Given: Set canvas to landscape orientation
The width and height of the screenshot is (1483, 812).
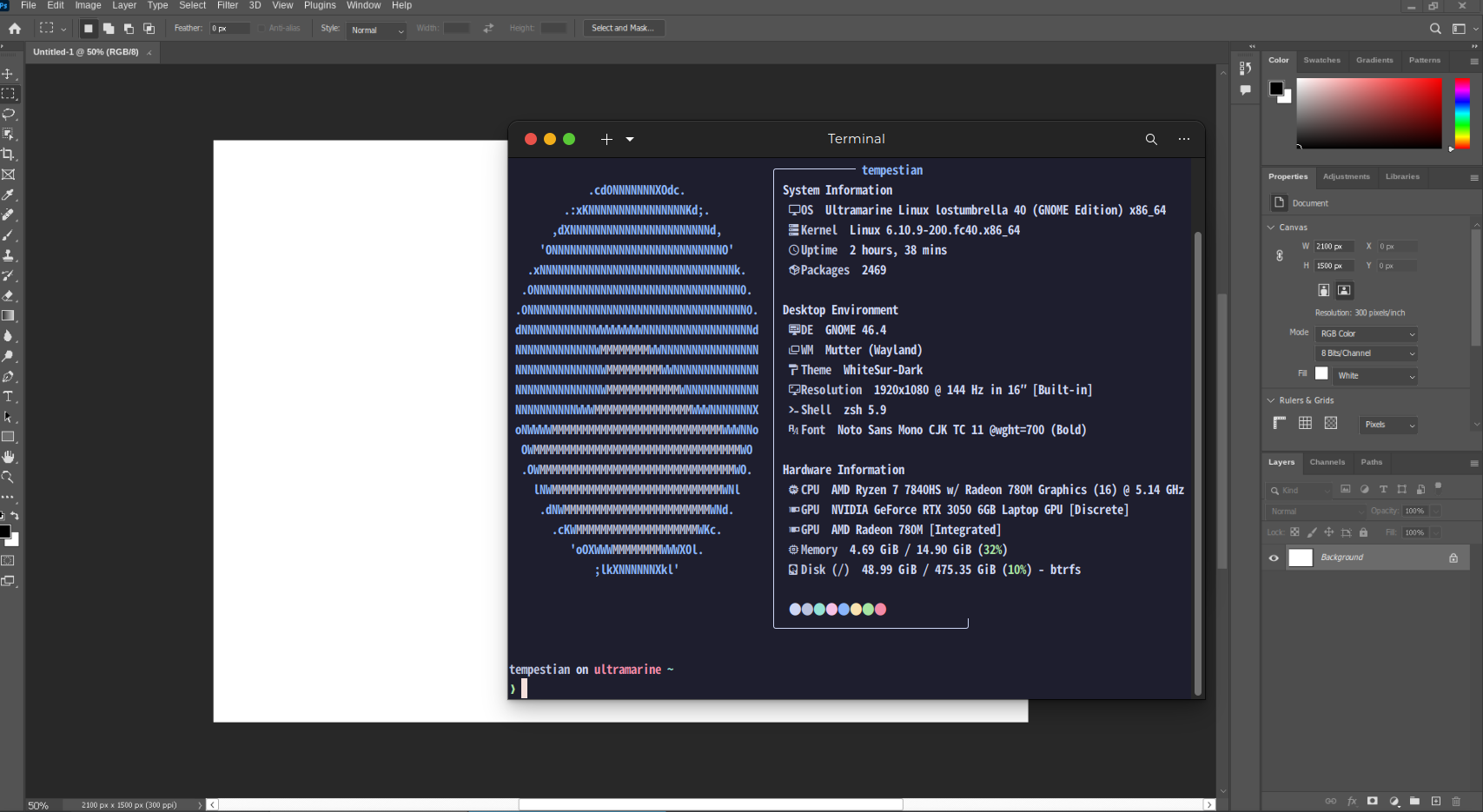Looking at the screenshot, I should (x=1344, y=290).
